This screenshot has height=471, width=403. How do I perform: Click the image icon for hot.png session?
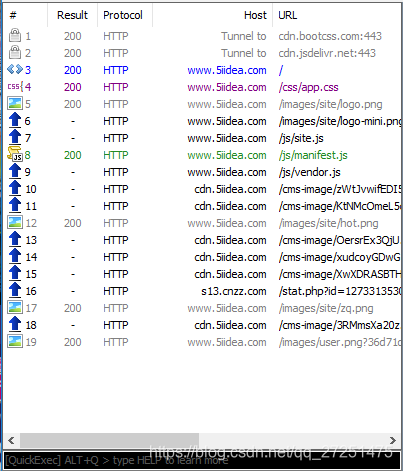click(x=15, y=222)
